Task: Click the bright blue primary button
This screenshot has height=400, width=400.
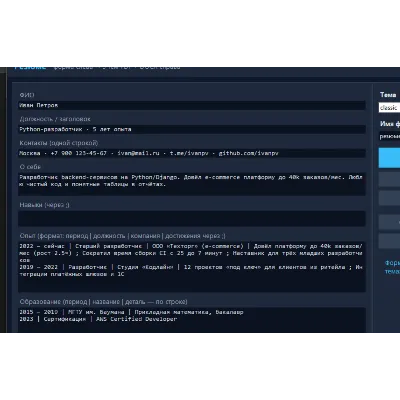Action: 389,158
